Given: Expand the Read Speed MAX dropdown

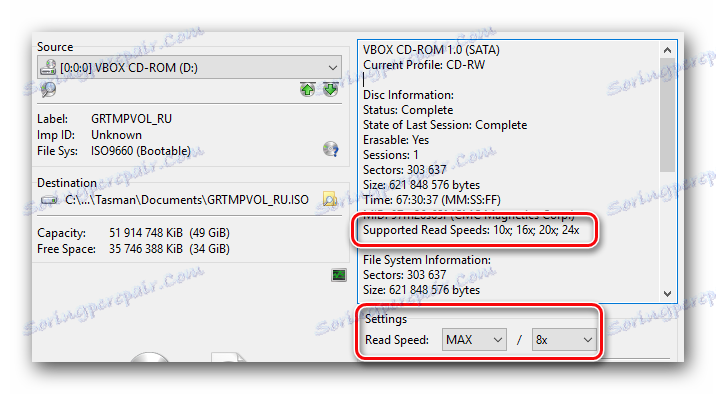Looking at the screenshot, I should [x=474, y=340].
